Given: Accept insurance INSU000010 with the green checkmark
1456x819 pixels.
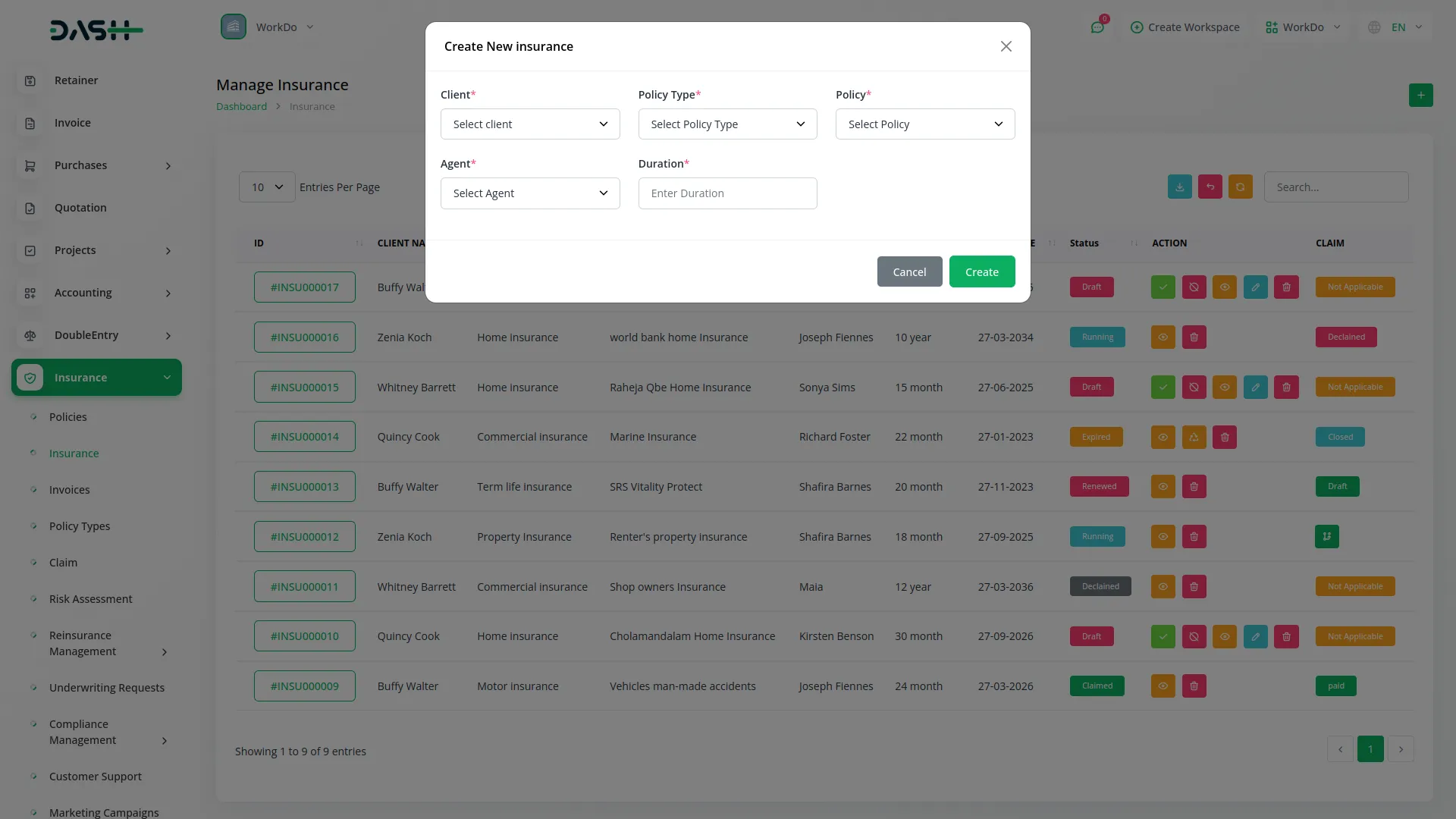Looking at the screenshot, I should 1163,637.
